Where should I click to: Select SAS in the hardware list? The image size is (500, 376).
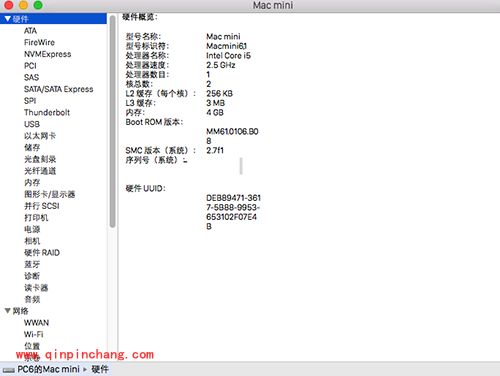(31, 77)
